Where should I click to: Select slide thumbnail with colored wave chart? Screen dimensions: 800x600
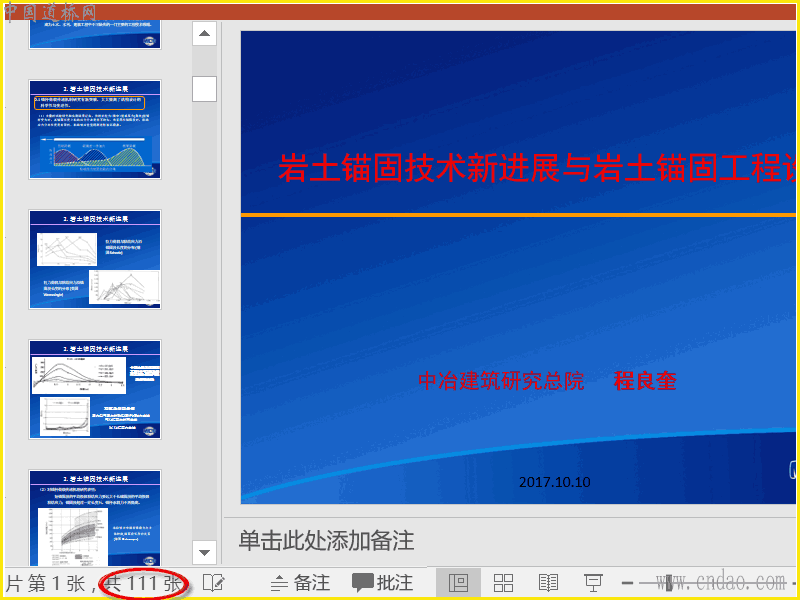click(95, 130)
